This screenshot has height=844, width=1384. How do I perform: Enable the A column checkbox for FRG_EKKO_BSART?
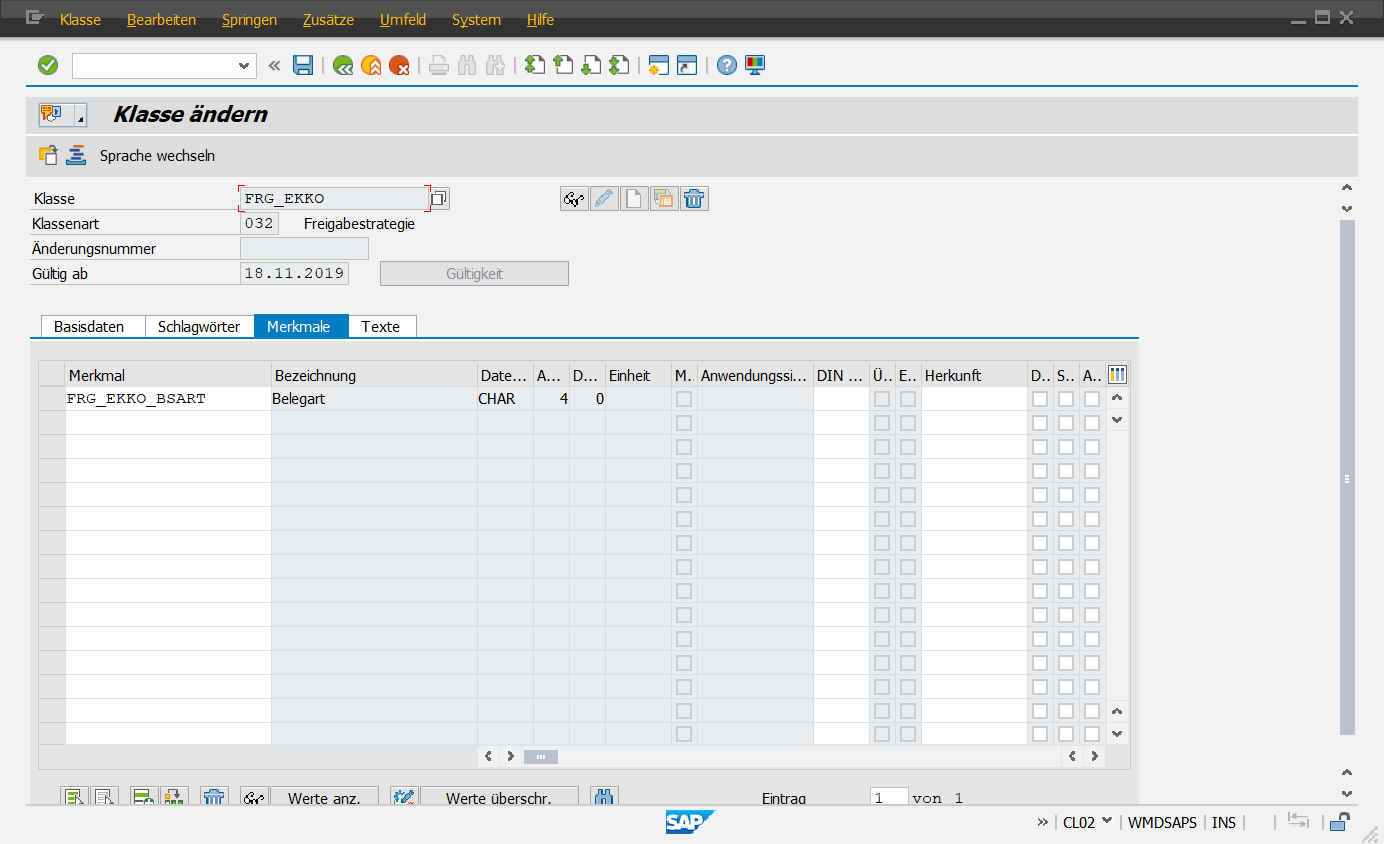point(1092,399)
